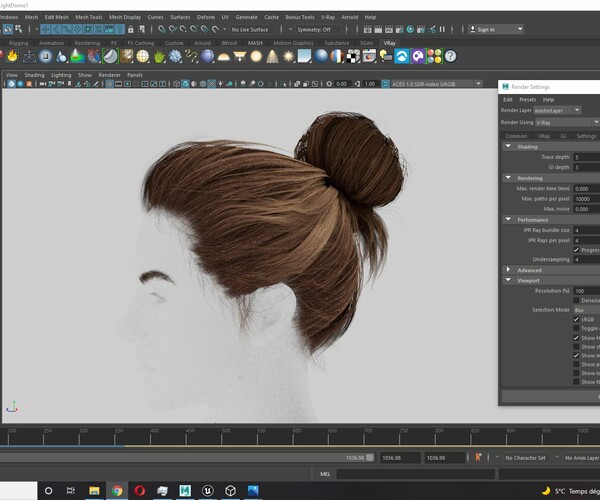Click the viewport gamma 1.00 field
The width and height of the screenshot is (600, 500).
370,84
